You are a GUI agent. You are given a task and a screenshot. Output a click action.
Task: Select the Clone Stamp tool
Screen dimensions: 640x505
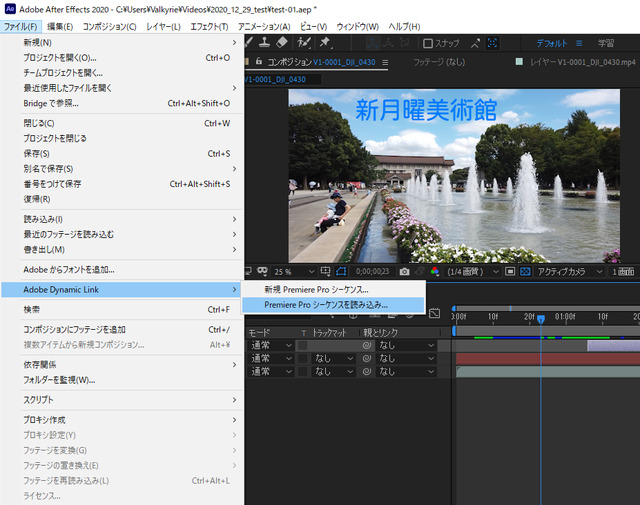click(x=264, y=42)
